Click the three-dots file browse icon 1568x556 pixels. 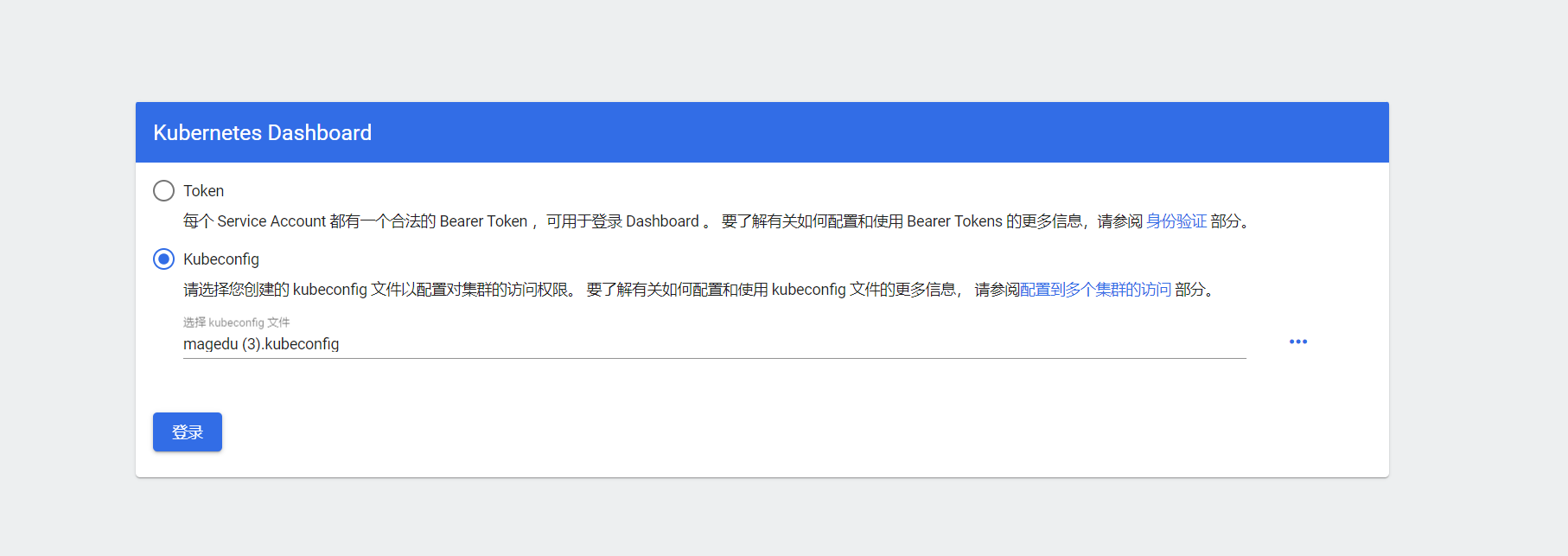click(x=1297, y=342)
